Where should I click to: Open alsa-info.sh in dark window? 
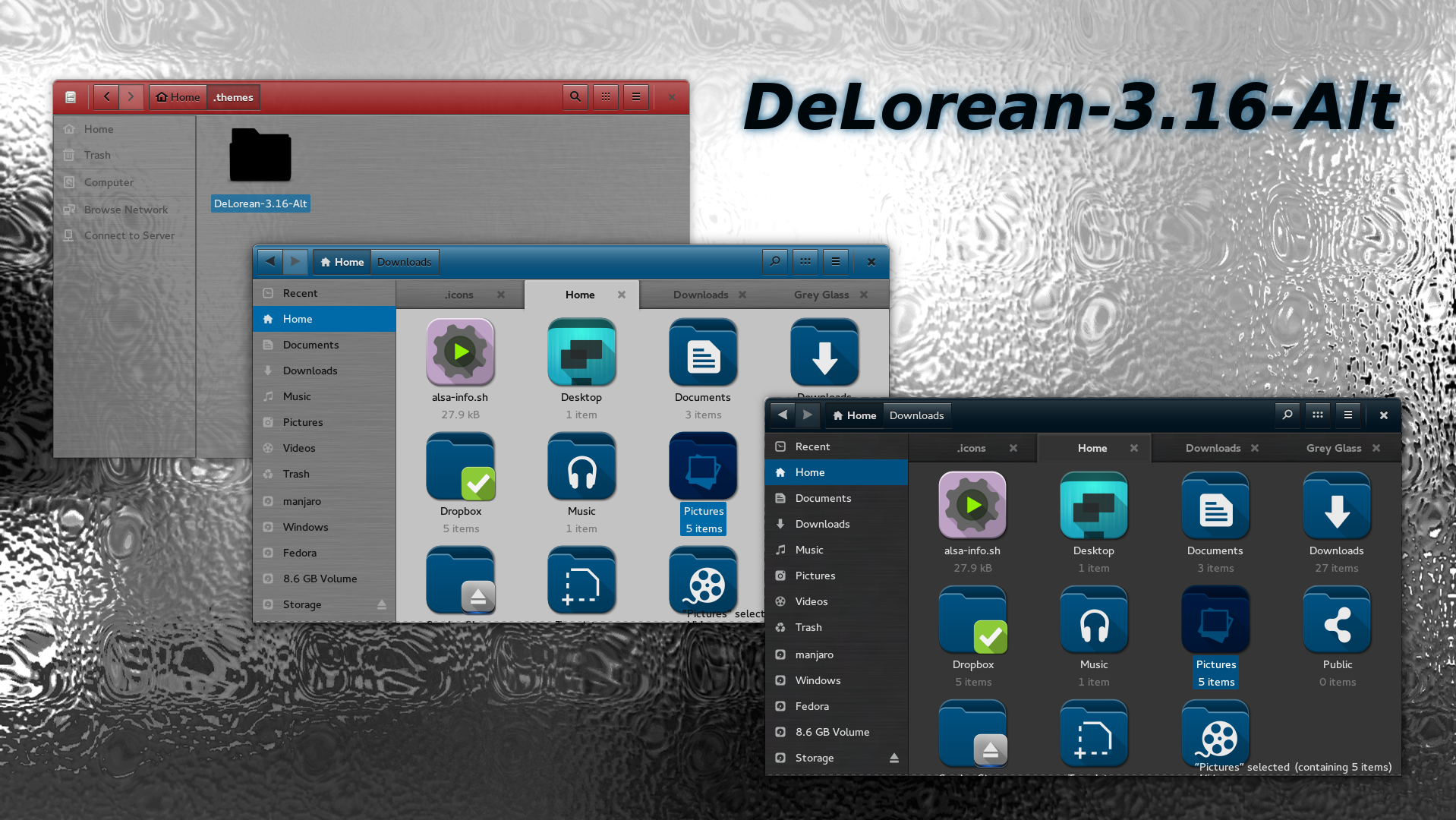point(972,506)
